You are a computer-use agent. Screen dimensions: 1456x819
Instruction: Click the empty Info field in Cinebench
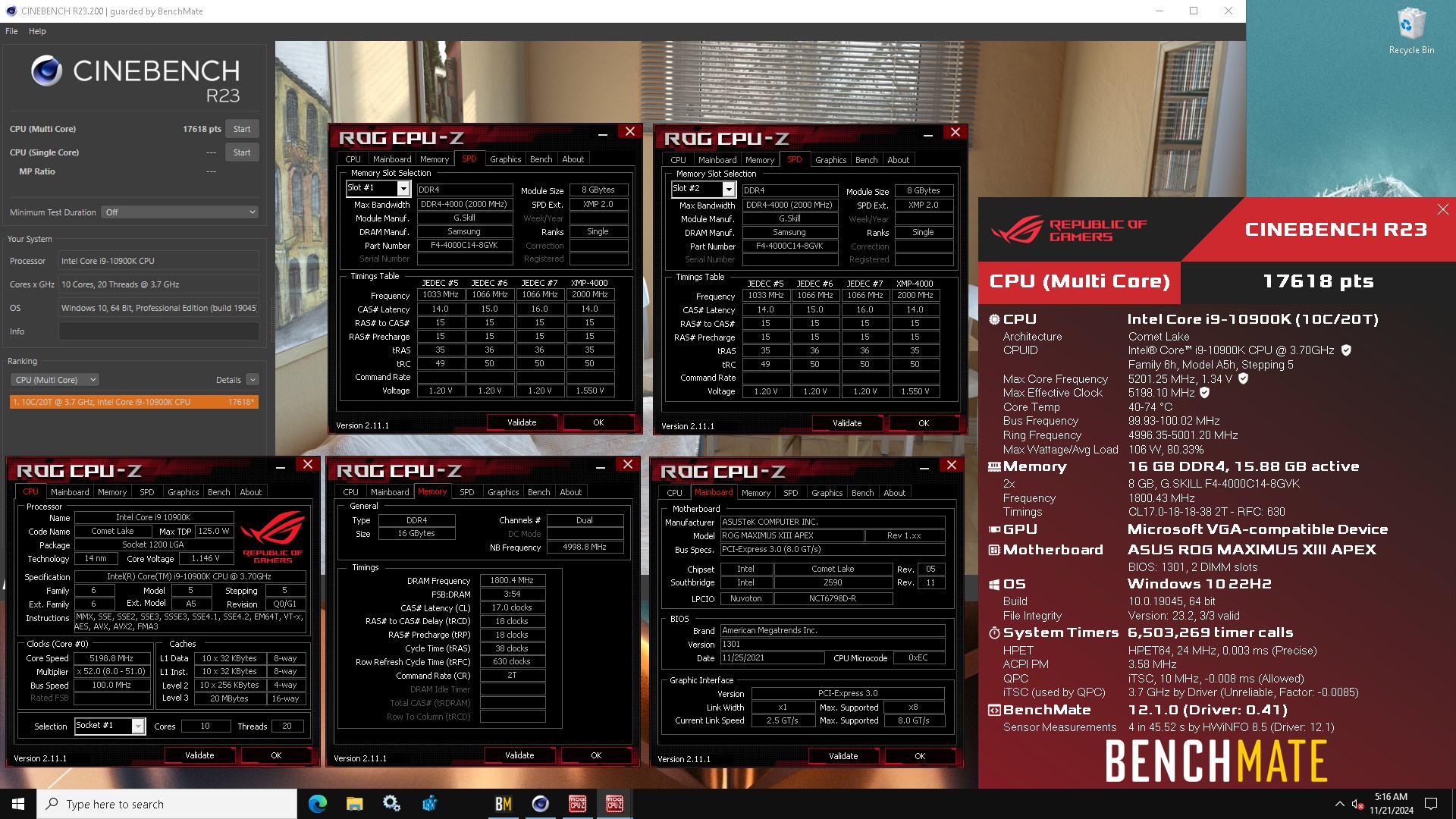(159, 331)
